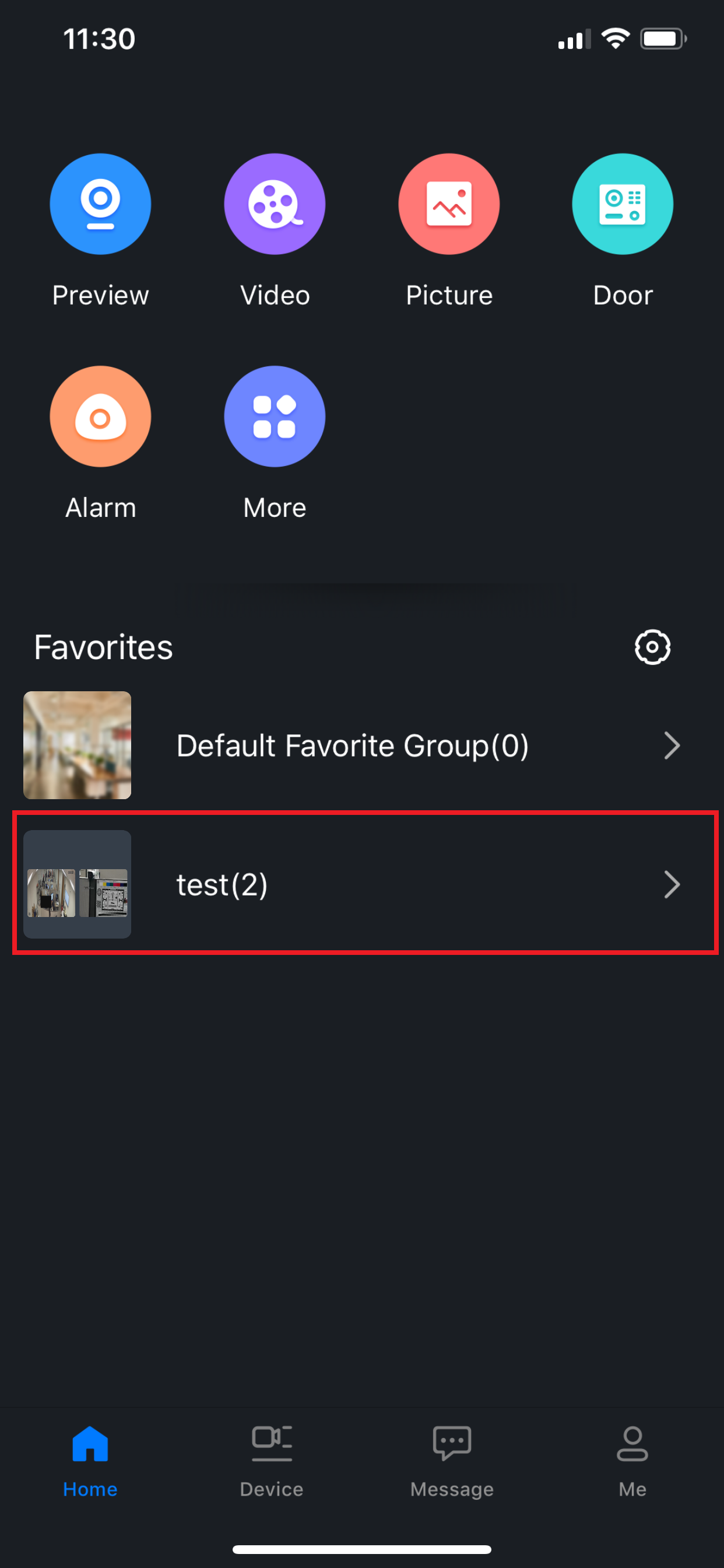Select the Door intercom icon

623,204
